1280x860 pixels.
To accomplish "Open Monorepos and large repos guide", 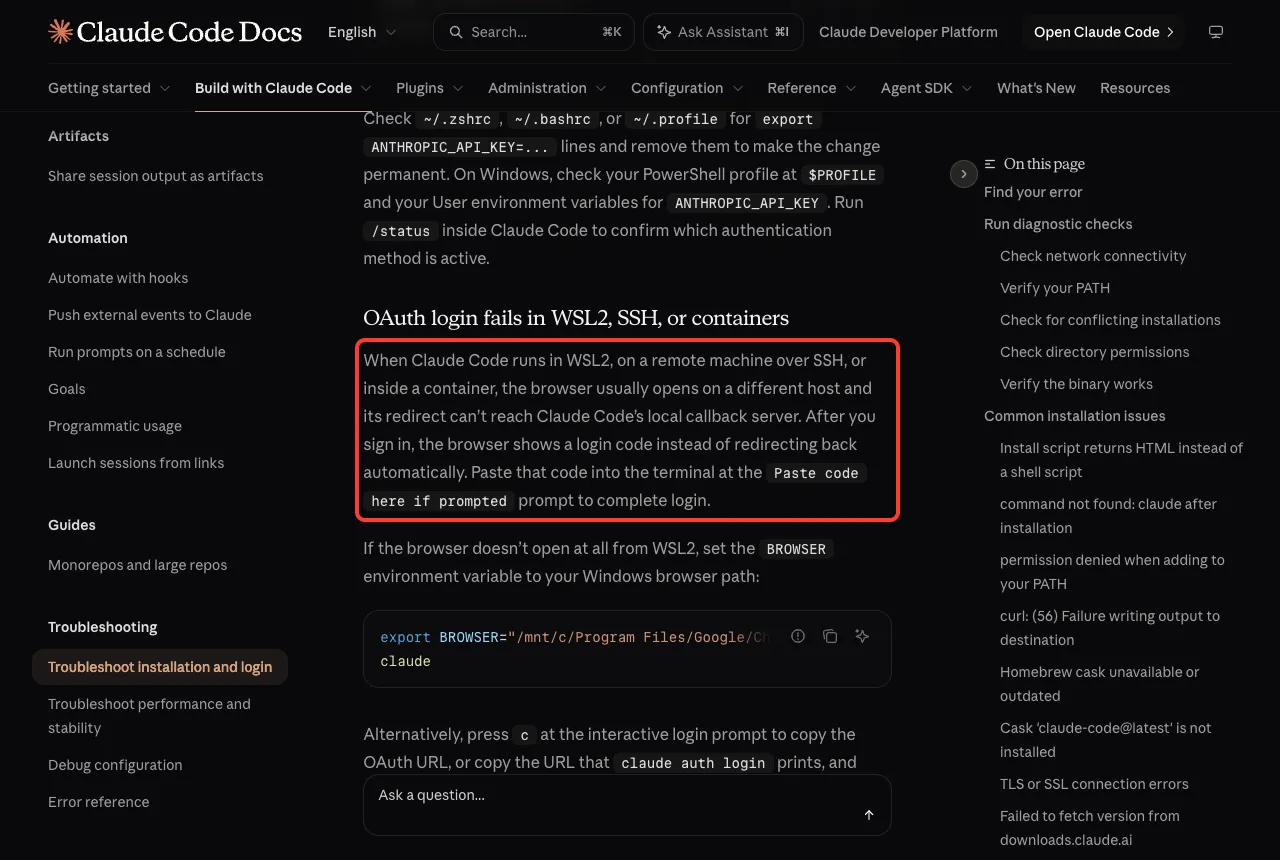I will tap(138, 565).
